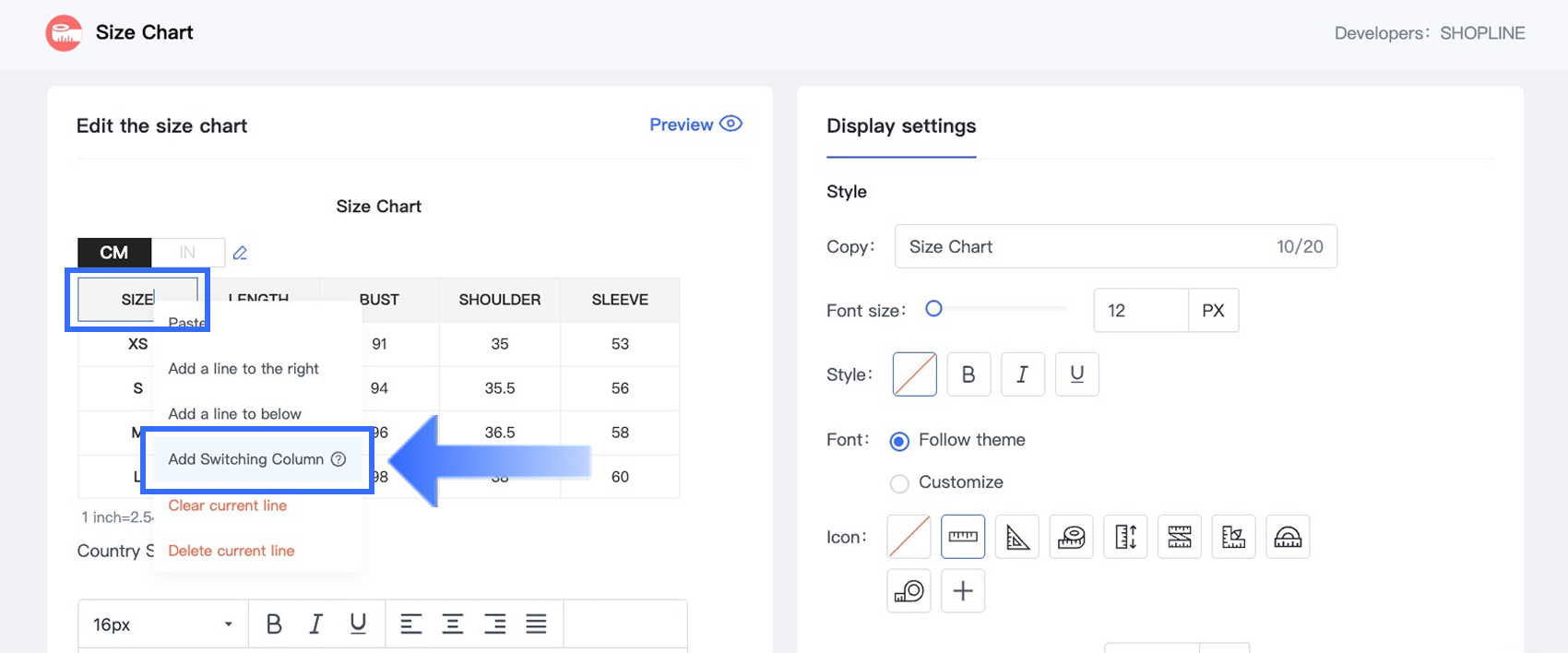Select the vertical ruler with arrows icon
Viewport: 1568px width, 653px height.
pyautogui.click(x=1125, y=537)
